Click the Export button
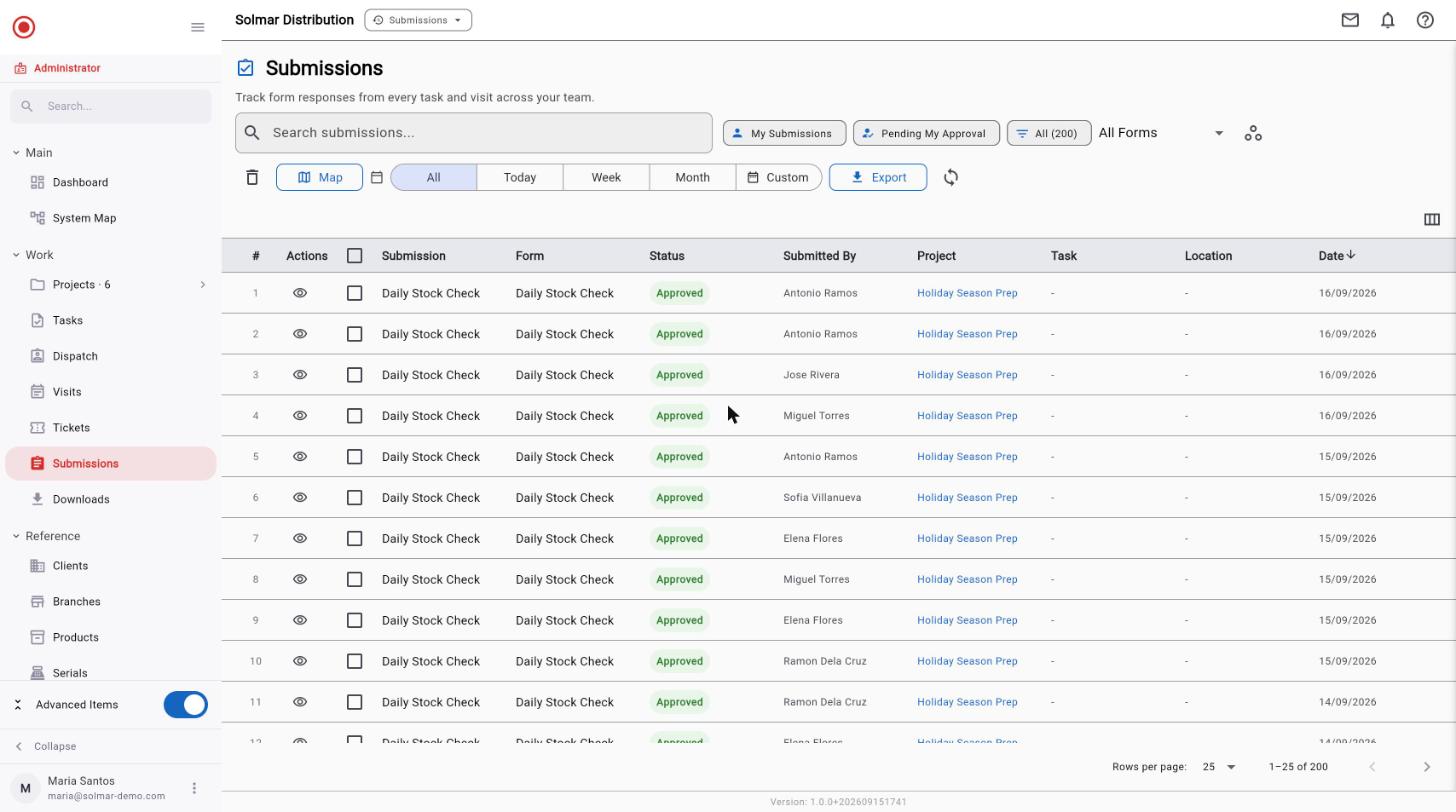 878,177
